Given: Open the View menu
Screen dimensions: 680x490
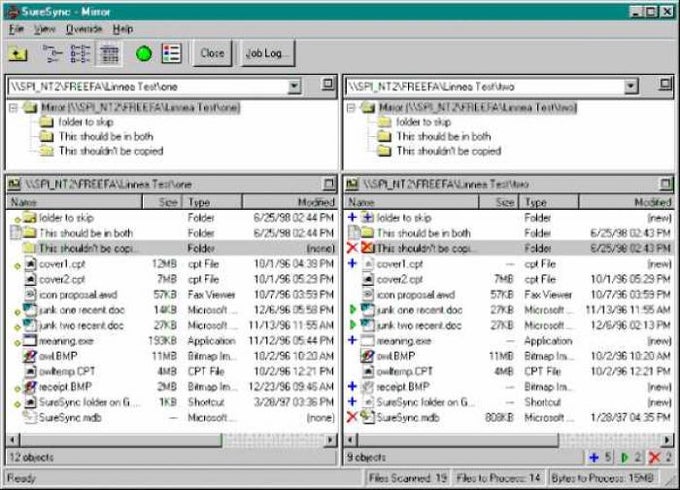Looking at the screenshot, I should pyautogui.click(x=45, y=29).
